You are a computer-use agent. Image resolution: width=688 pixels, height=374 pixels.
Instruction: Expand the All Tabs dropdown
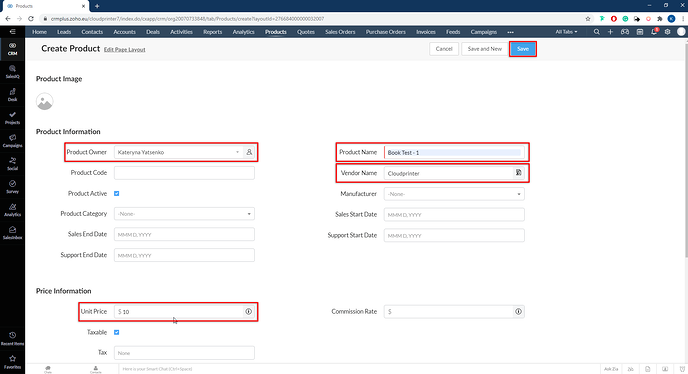click(x=566, y=32)
